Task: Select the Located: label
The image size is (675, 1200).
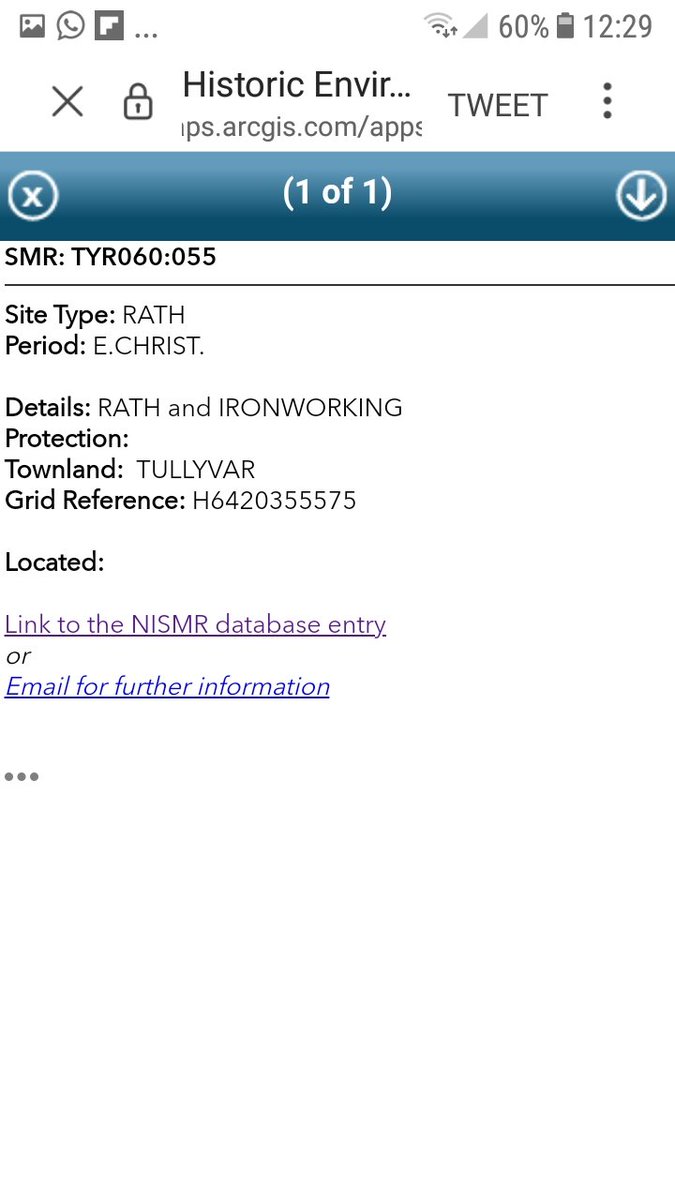Action: tap(54, 562)
